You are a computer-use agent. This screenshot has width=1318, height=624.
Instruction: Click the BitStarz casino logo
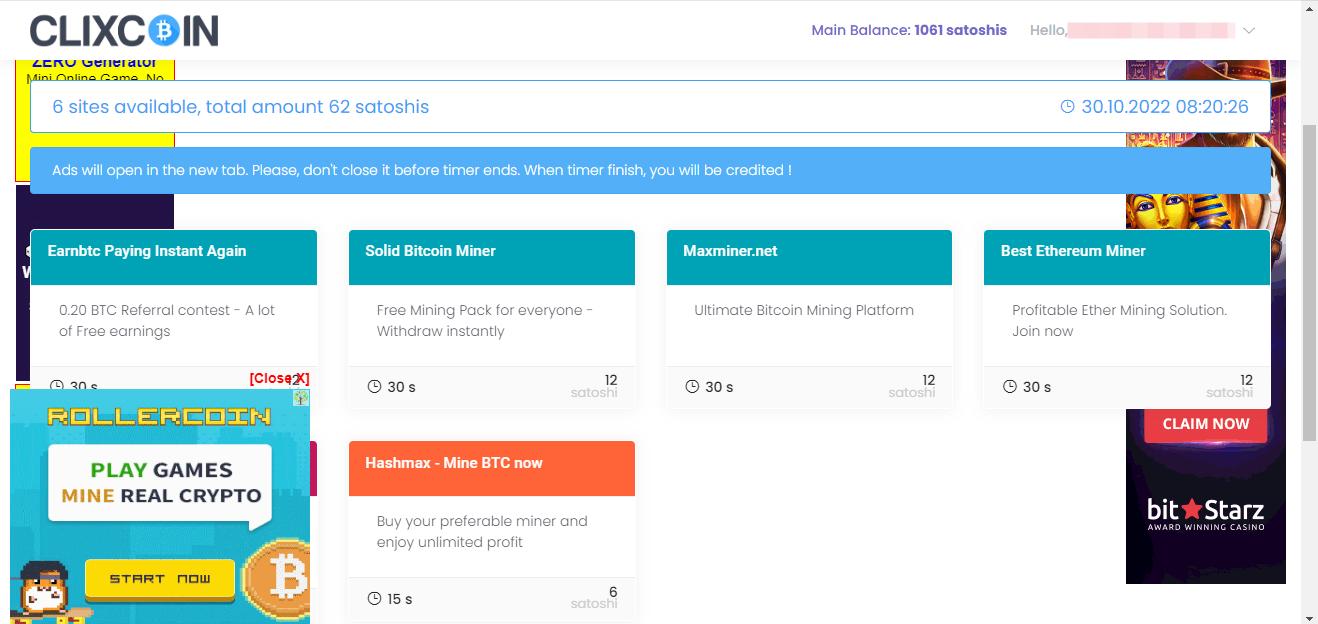(1205, 512)
